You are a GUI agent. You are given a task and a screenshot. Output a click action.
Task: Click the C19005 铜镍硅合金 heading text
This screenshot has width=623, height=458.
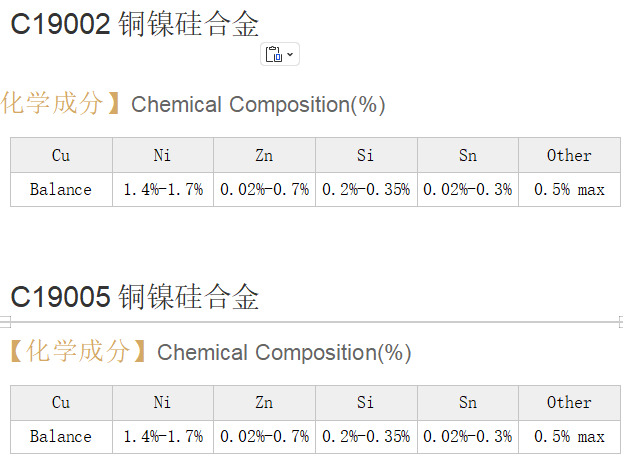coord(134,297)
